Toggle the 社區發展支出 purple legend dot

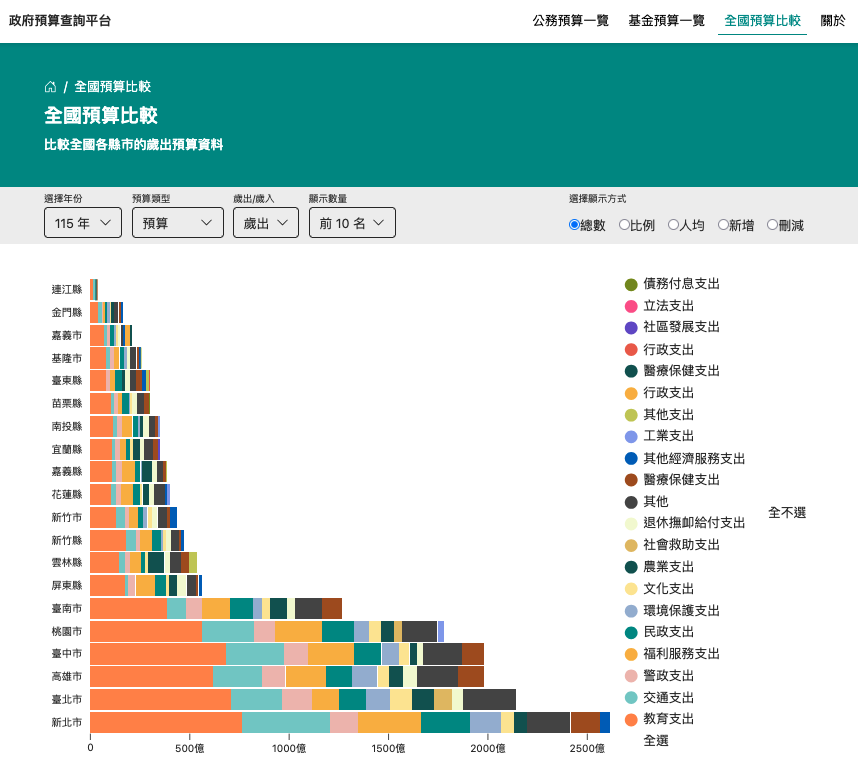(631, 327)
